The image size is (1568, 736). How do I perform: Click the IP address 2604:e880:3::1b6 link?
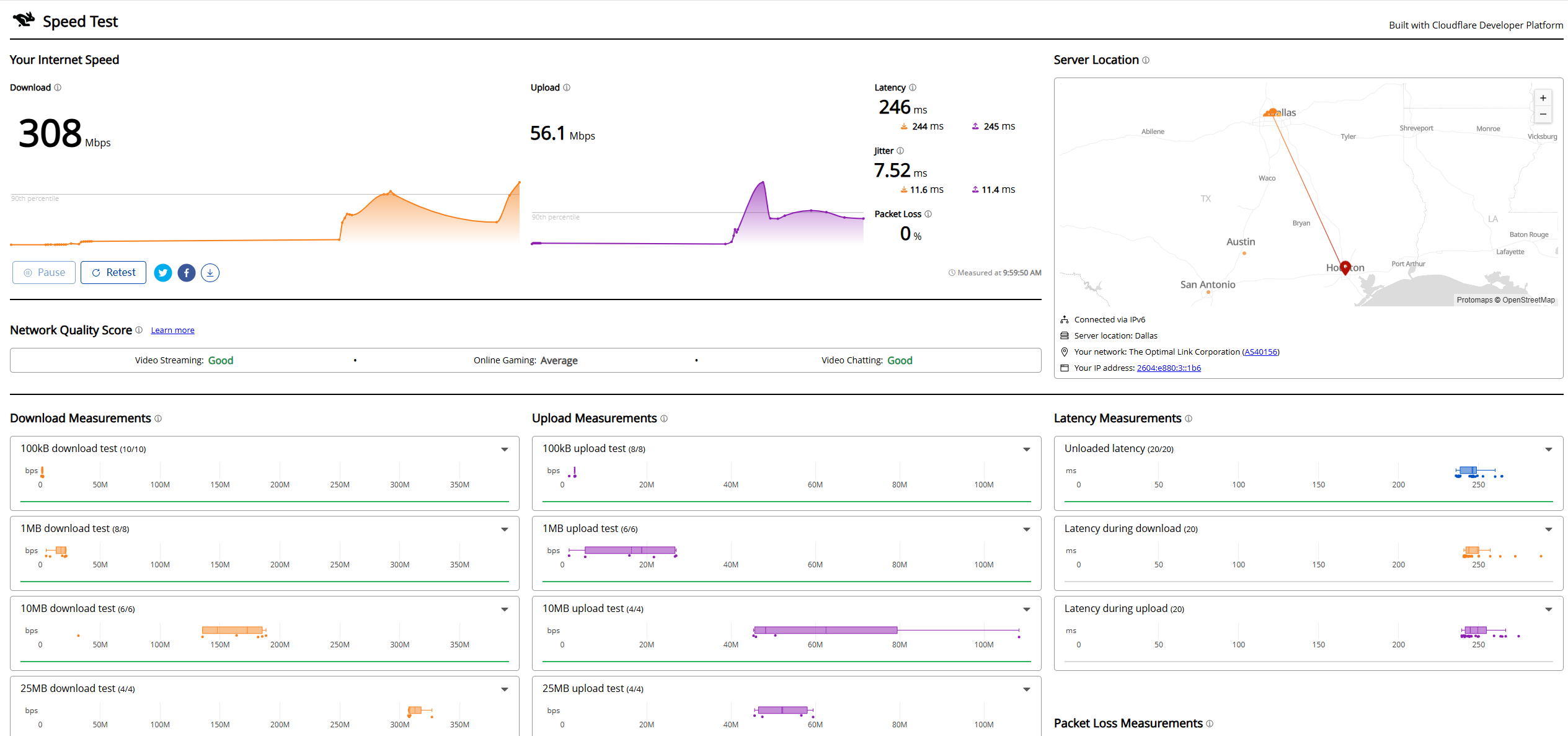pyautogui.click(x=1169, y=368)
